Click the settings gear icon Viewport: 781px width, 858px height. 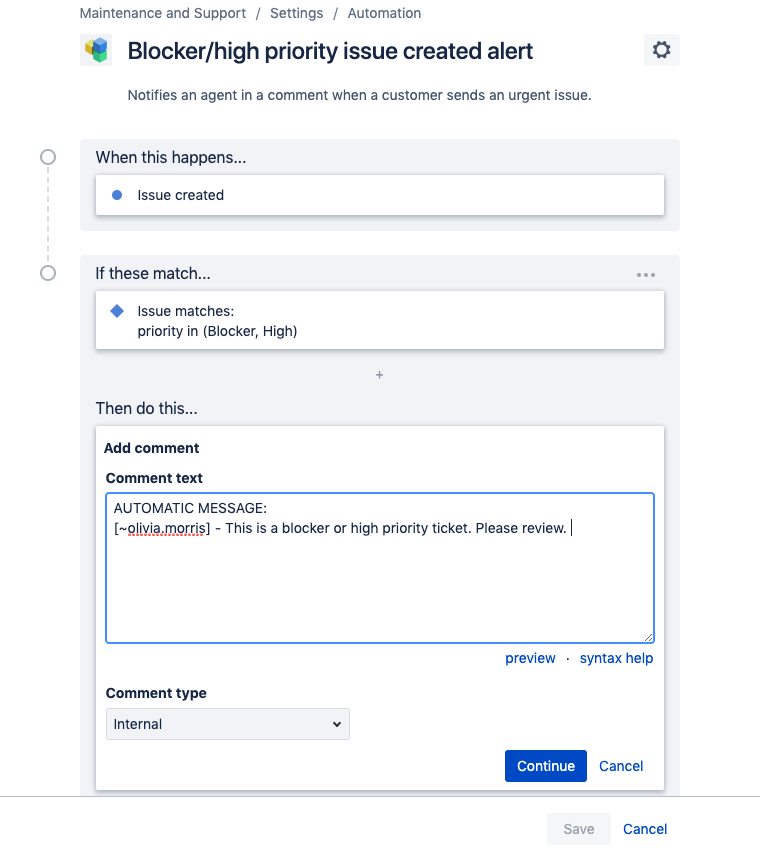click(x=661, y=50)
